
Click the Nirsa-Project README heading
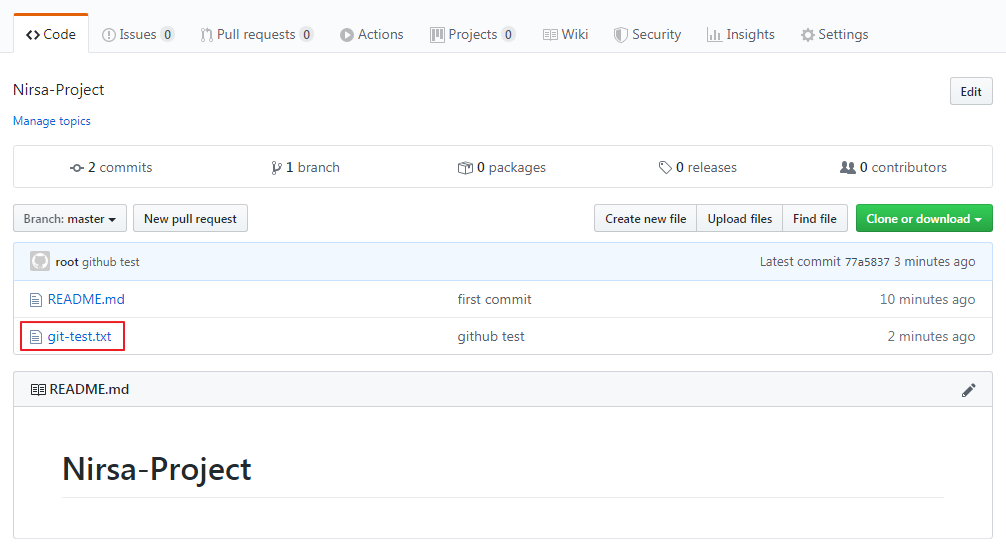tap(157, 469)
